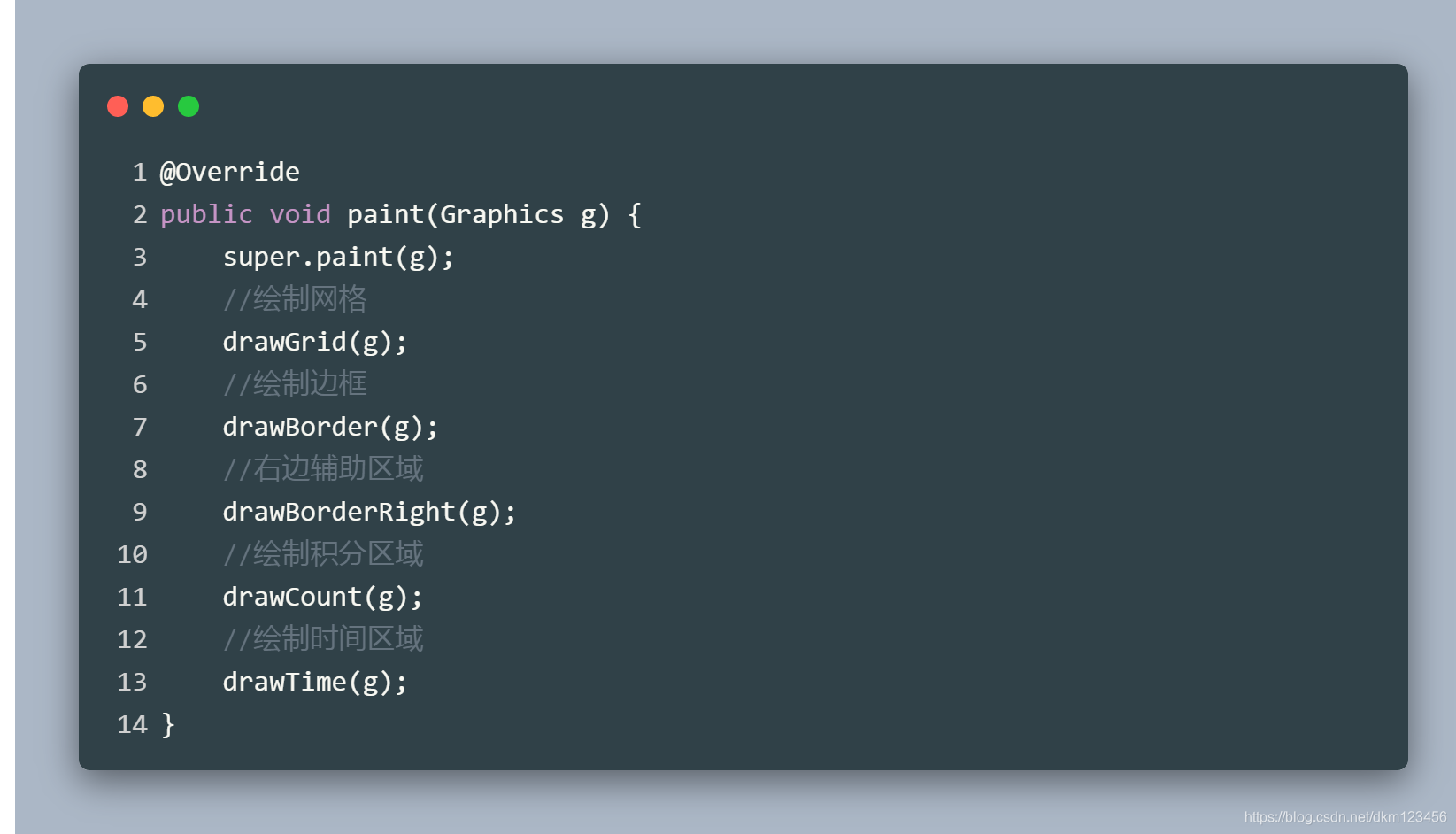Click the red close dot

pos(118,106)
